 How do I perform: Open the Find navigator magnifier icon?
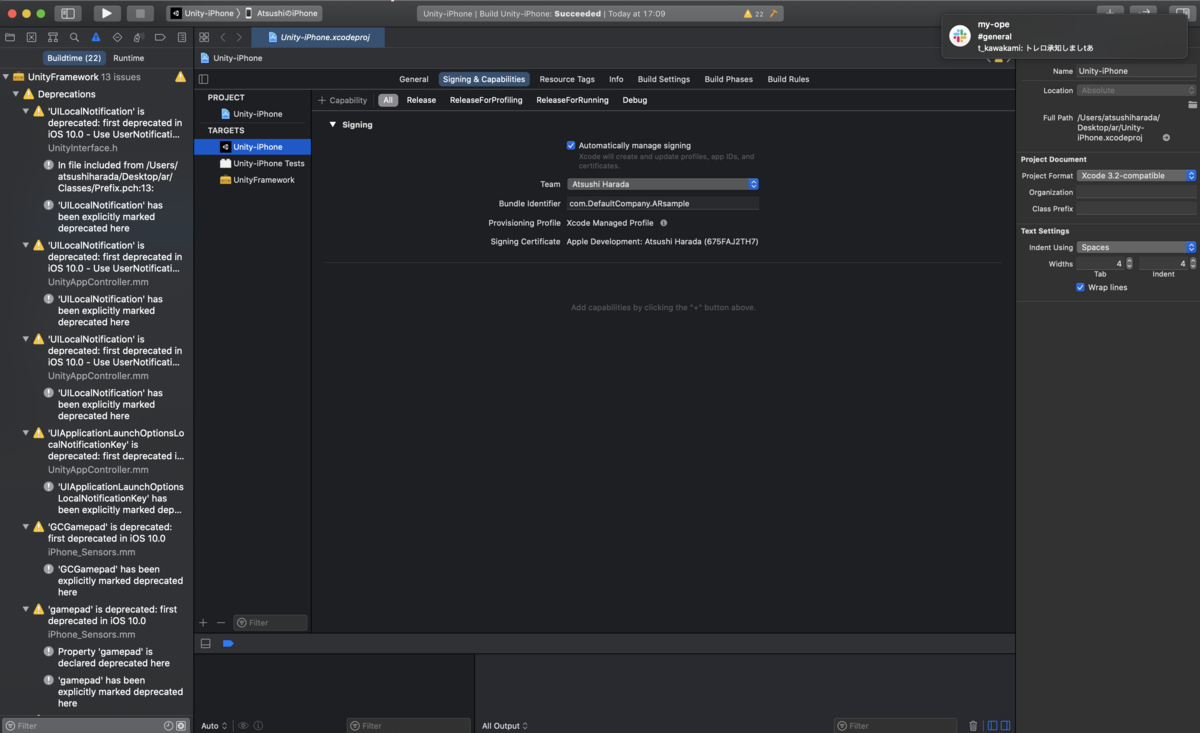coord(74,37)
